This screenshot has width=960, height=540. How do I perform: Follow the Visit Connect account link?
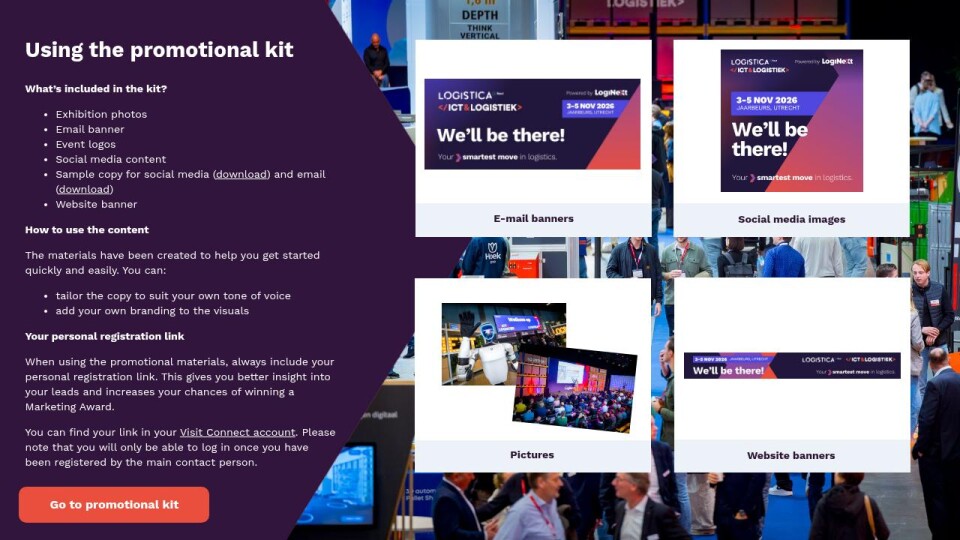point(238,432)
